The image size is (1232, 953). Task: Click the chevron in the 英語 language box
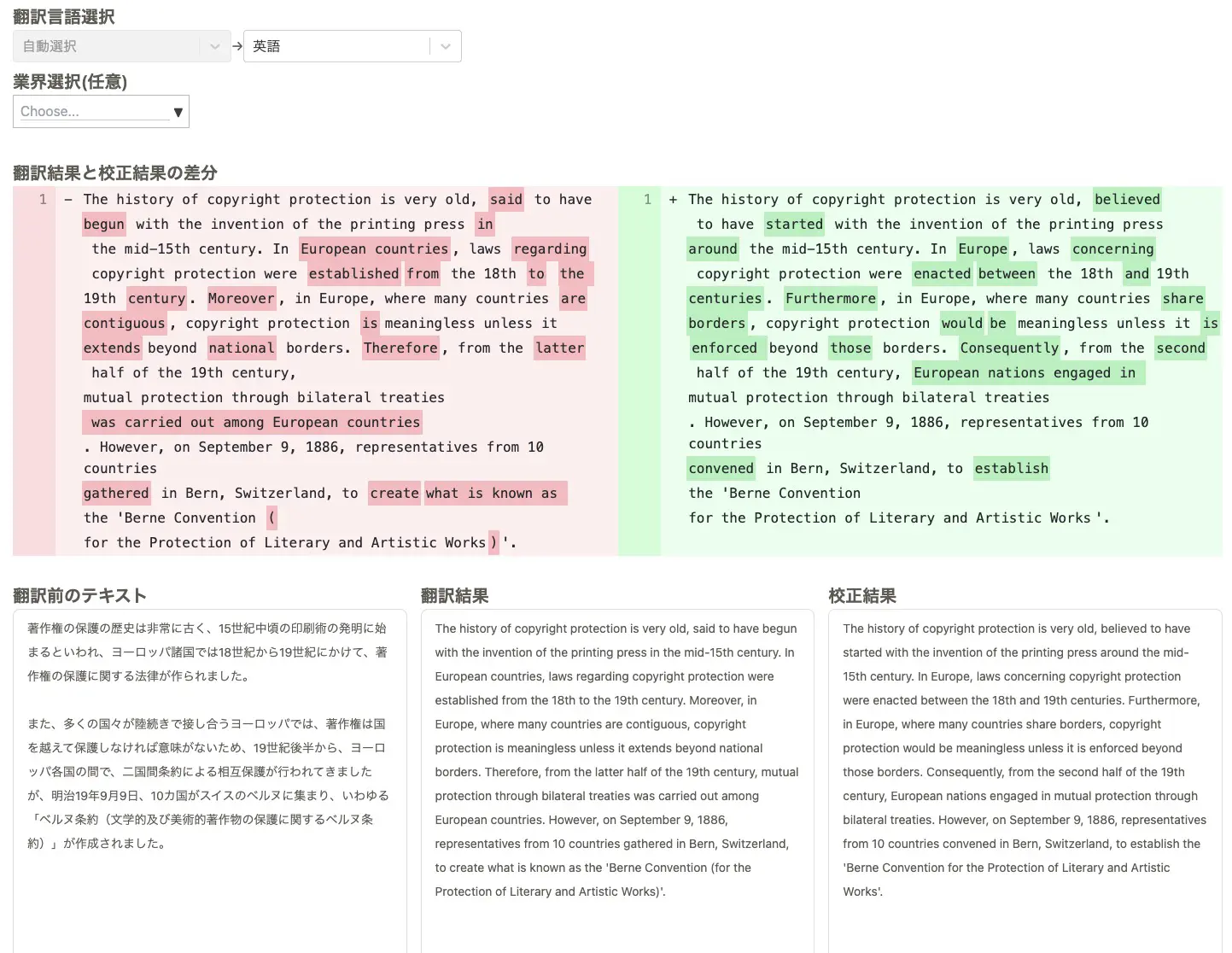[445, 46]
